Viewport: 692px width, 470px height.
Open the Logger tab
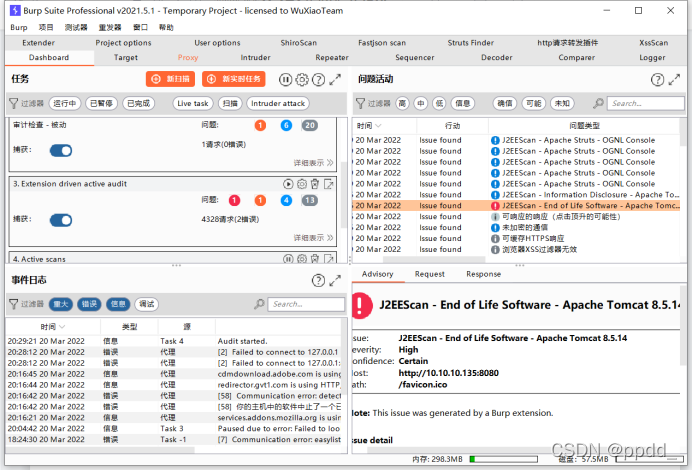[x=652, y=57]
